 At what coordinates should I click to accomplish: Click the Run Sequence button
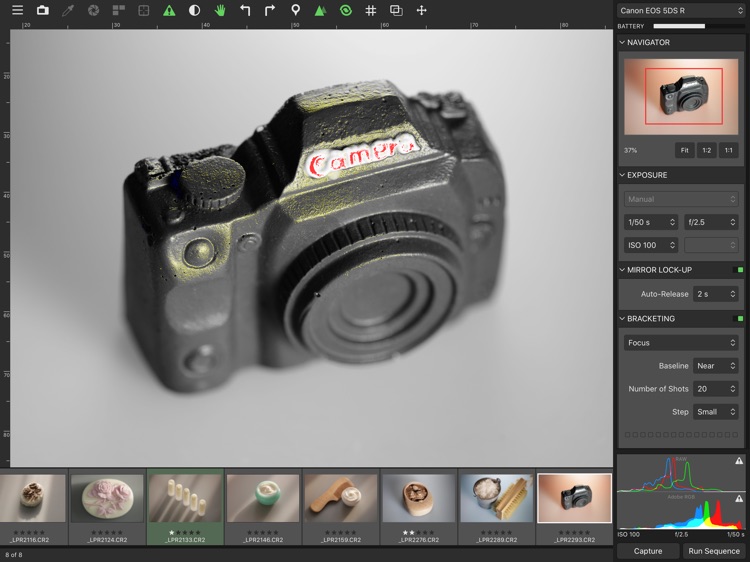pos(714,551)
